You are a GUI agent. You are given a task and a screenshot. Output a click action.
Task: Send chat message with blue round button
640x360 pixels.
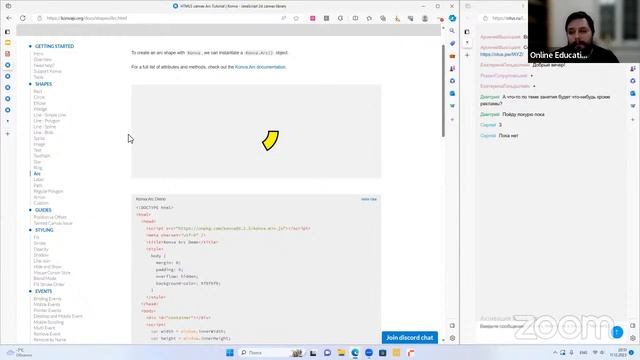pyautogui.click(x=617, y=332)
